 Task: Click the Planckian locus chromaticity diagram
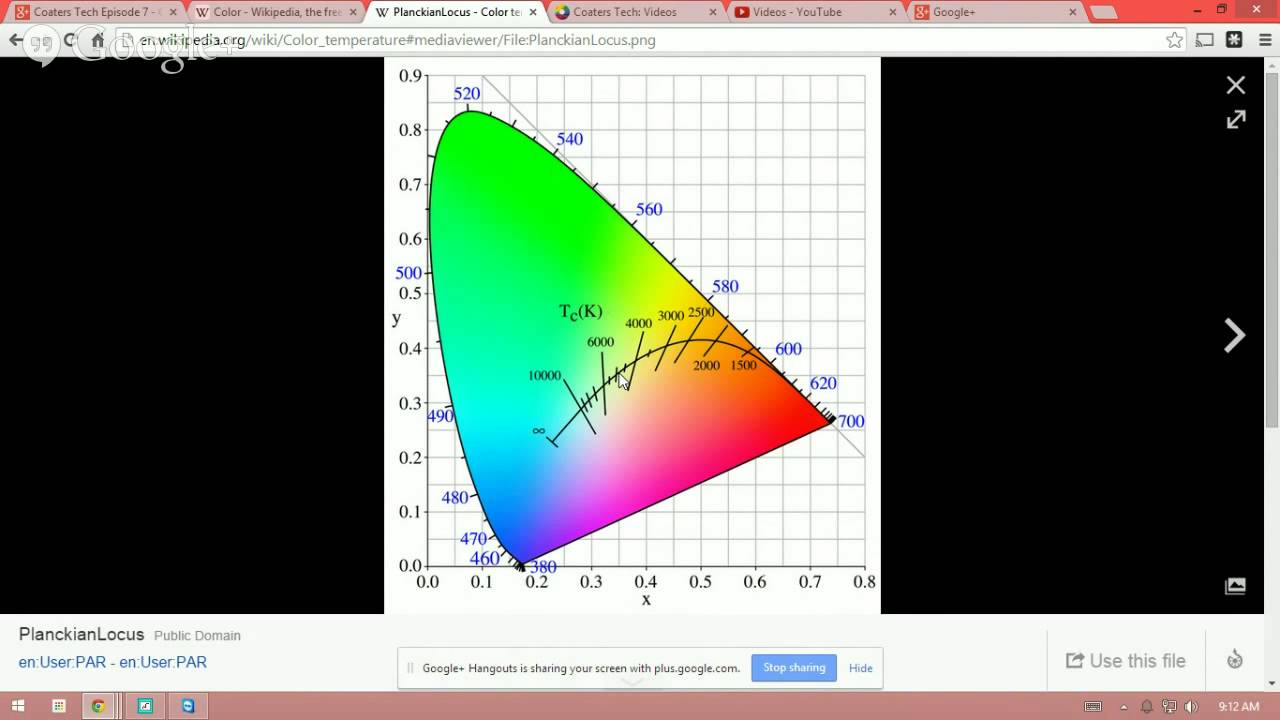[632, 335]
